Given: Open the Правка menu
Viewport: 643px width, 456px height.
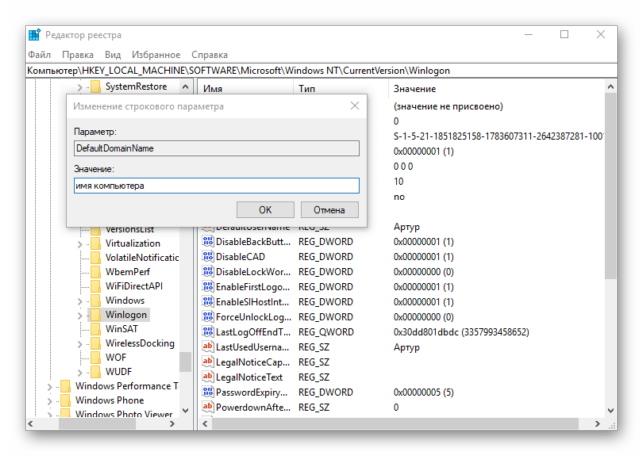Looking at the screenshot, I should click(x=78, y=55).
